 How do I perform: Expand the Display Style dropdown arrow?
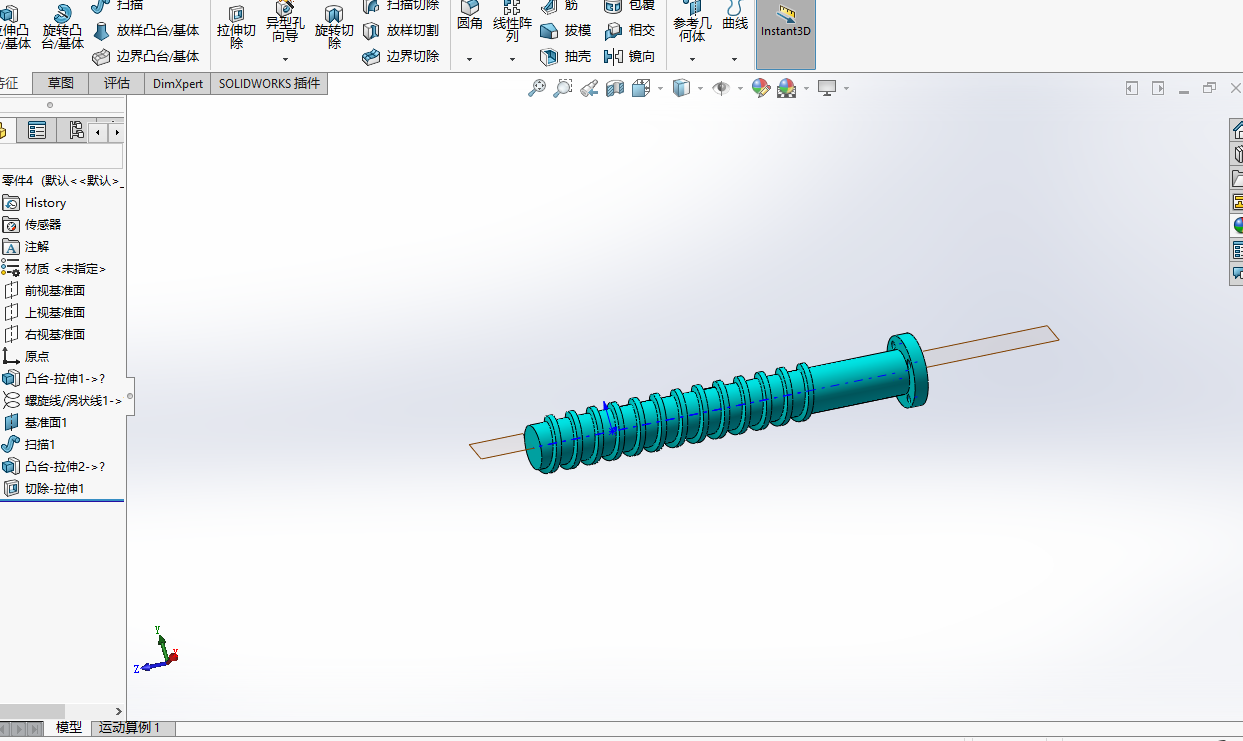click(x=700, y=88)
